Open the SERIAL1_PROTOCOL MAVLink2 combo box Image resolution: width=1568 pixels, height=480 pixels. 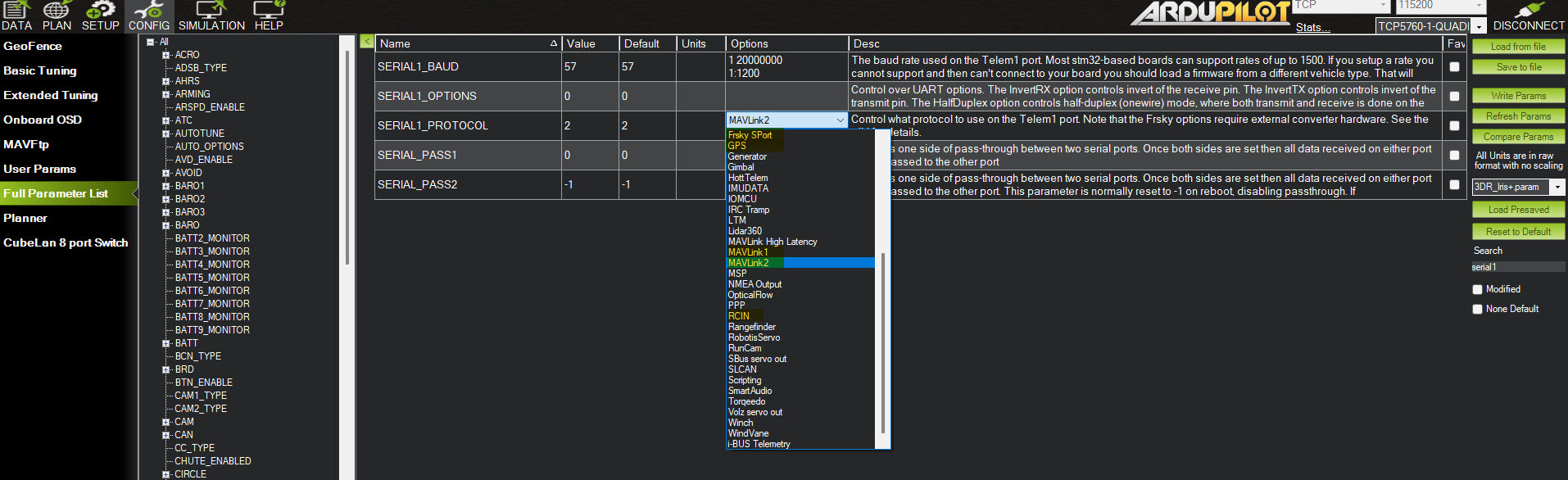point(786,120)
